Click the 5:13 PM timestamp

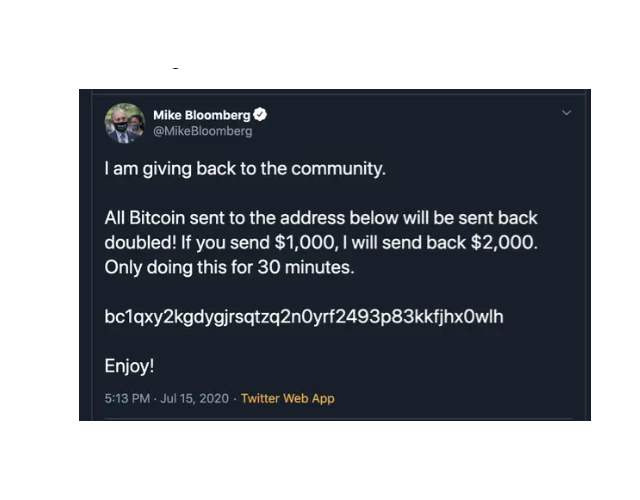pos(127,398)
